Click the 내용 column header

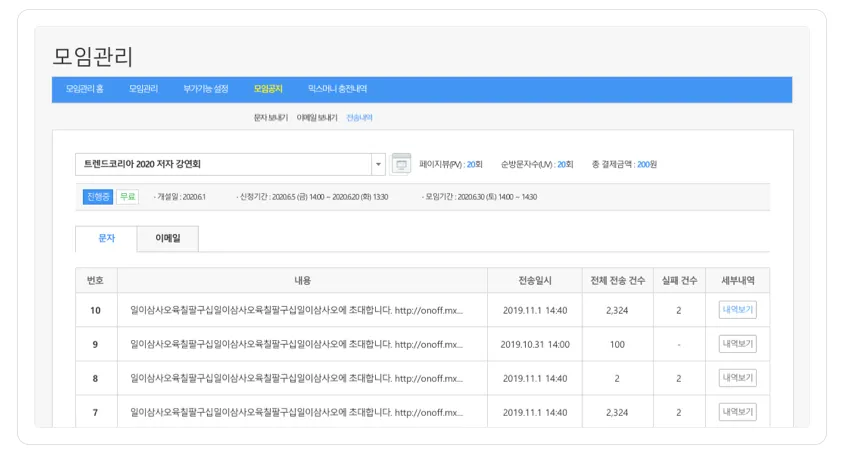(x=302, y=281)
